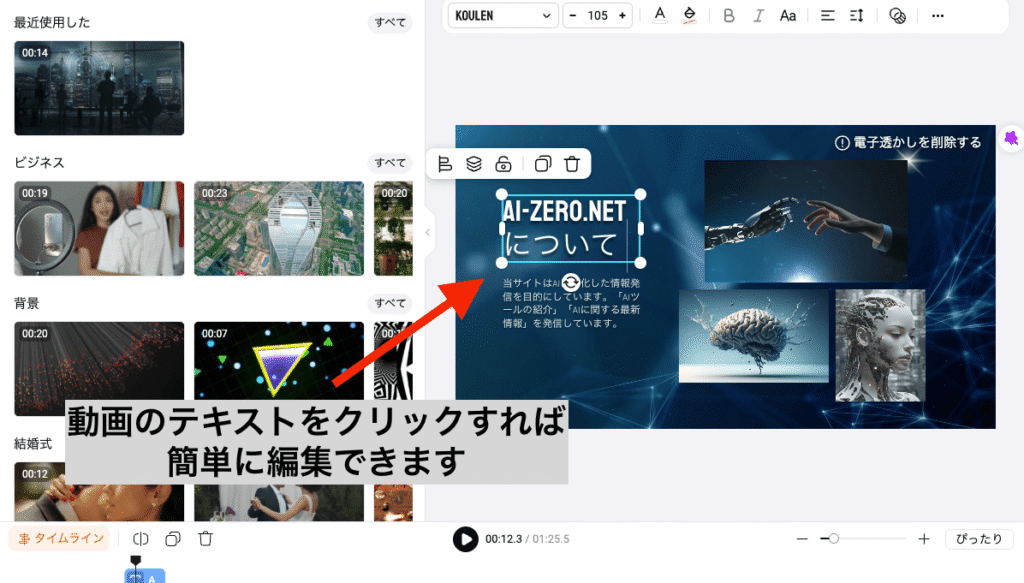
Task: Open more options ellipsis in toolbar
Action: tap(938, 16)
